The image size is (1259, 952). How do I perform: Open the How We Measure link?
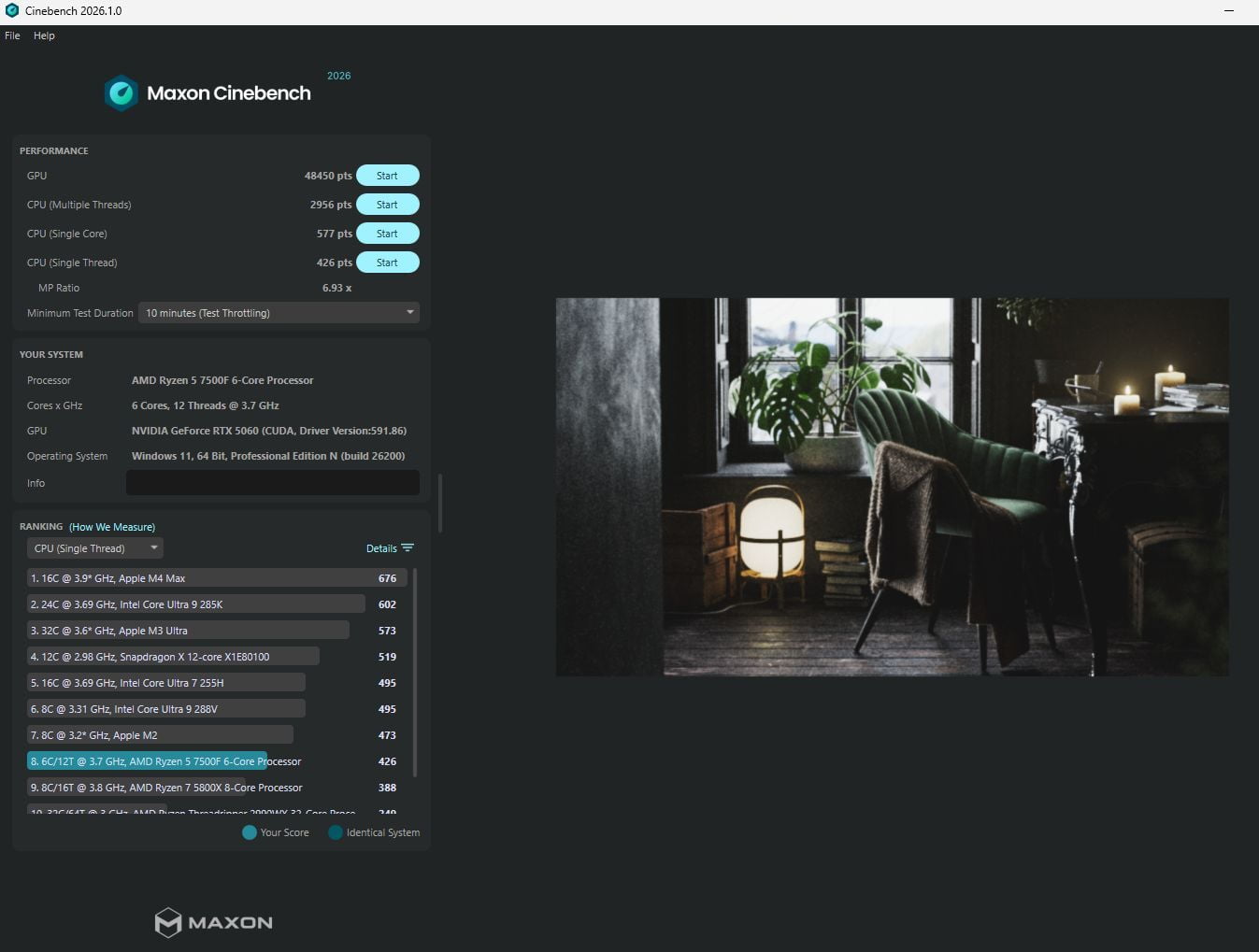(112, 527)
